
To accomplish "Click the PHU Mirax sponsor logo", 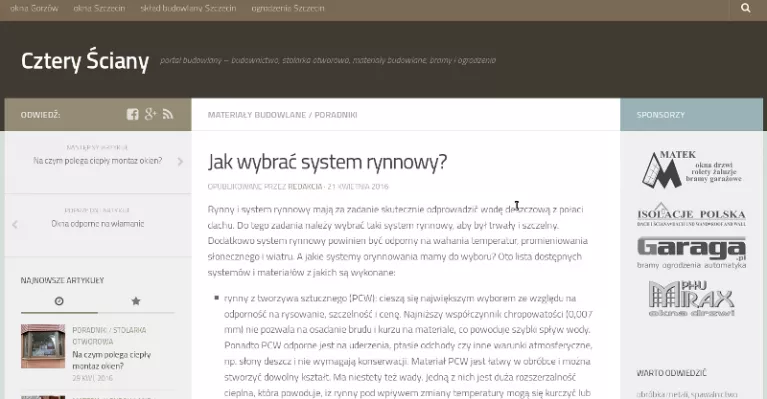I will coord(691,298).
